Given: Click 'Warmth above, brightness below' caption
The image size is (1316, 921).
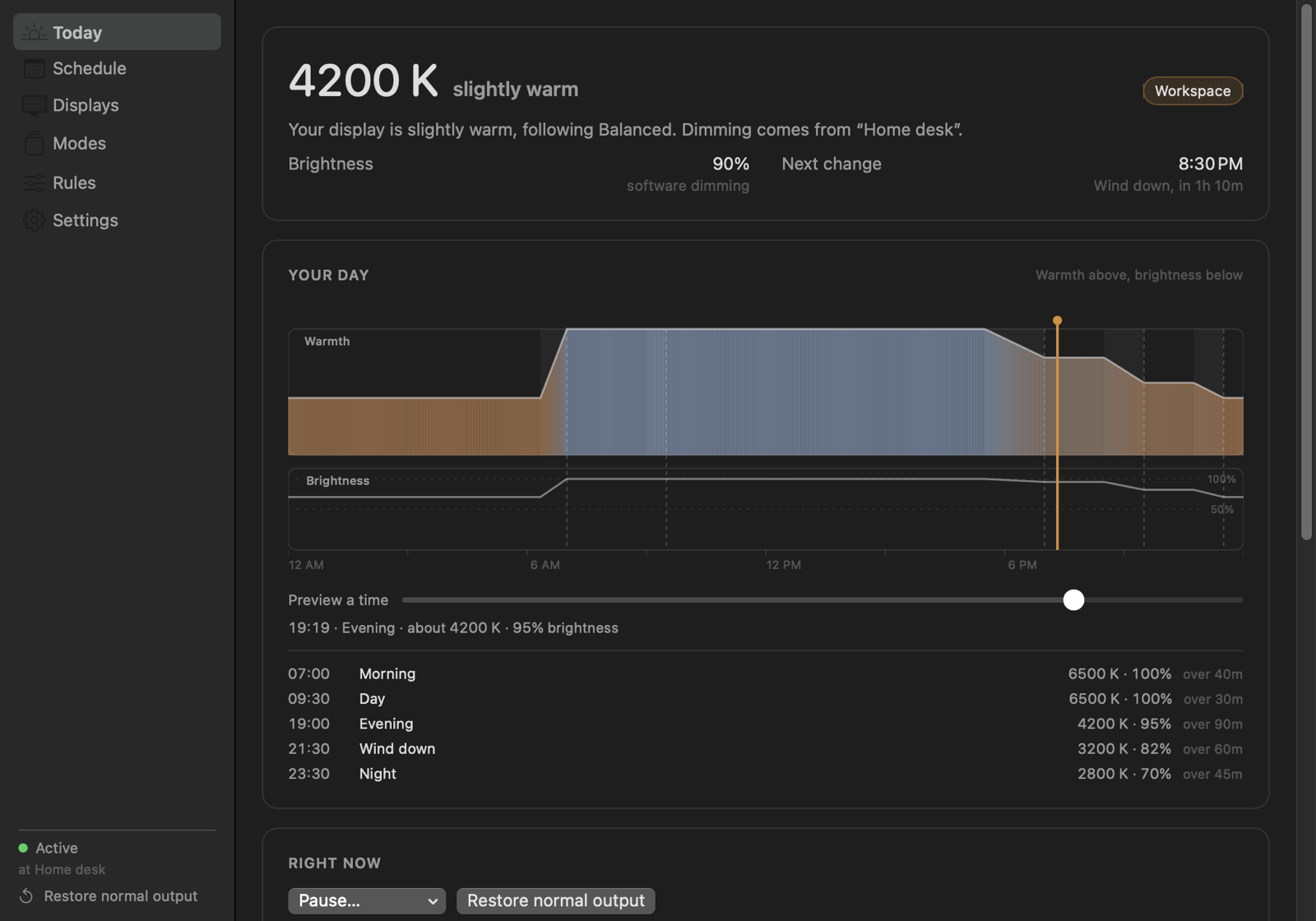Looking at the screenshot, I should (1138, 275).
